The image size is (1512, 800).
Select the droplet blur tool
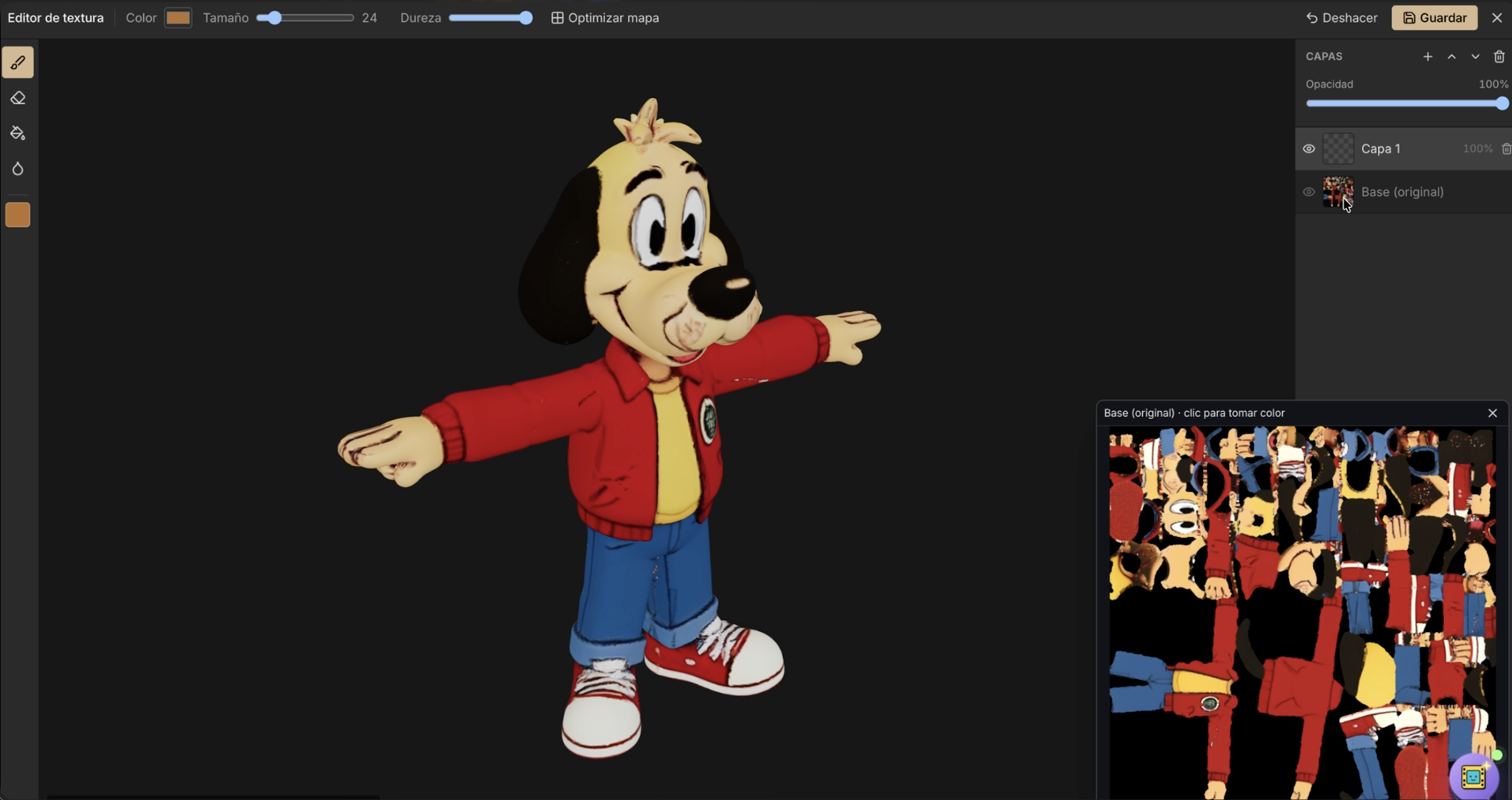pyautogui.click(x=17, y=169)
